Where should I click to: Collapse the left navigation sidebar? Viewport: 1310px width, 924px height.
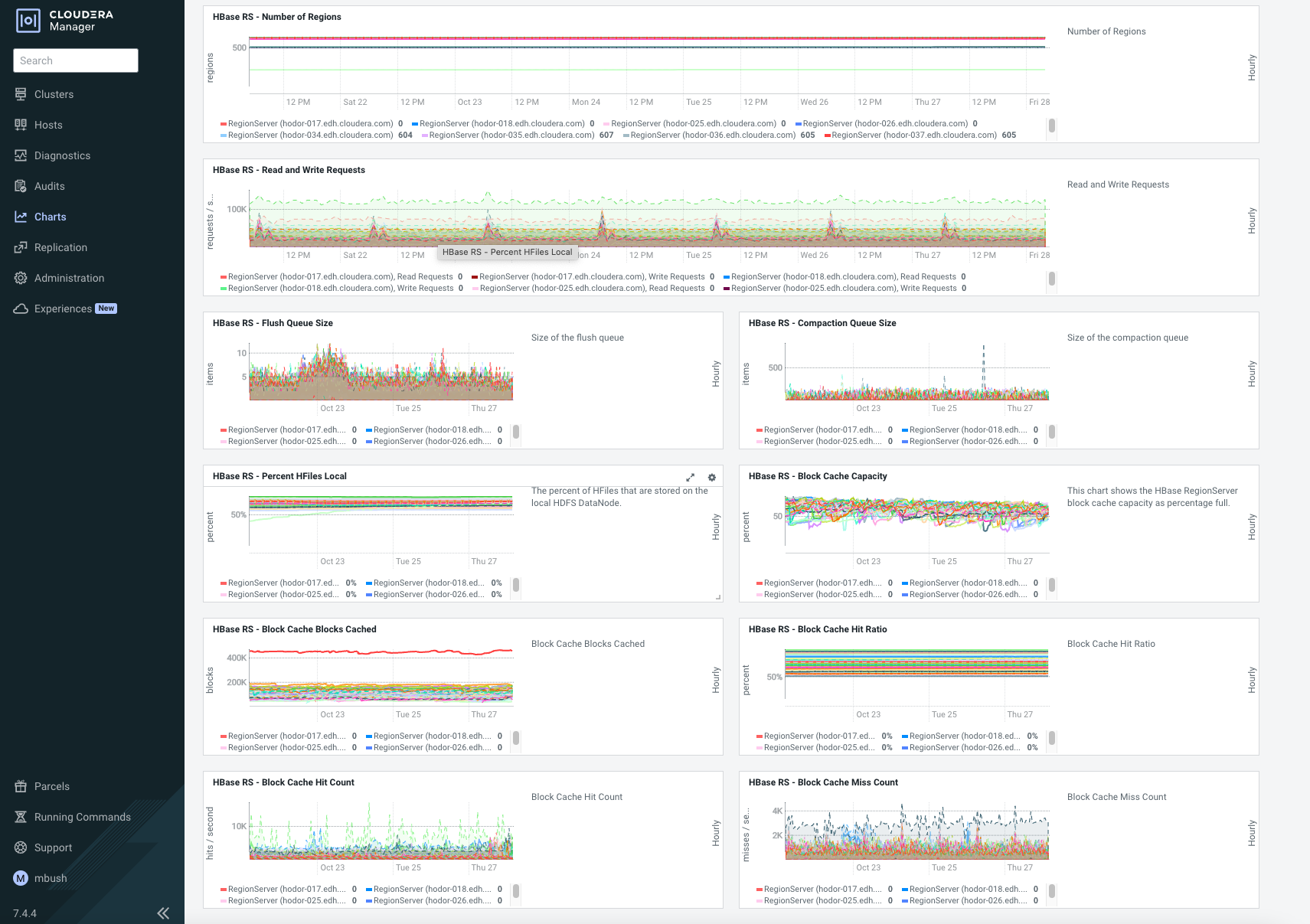(x=163, y=913)
